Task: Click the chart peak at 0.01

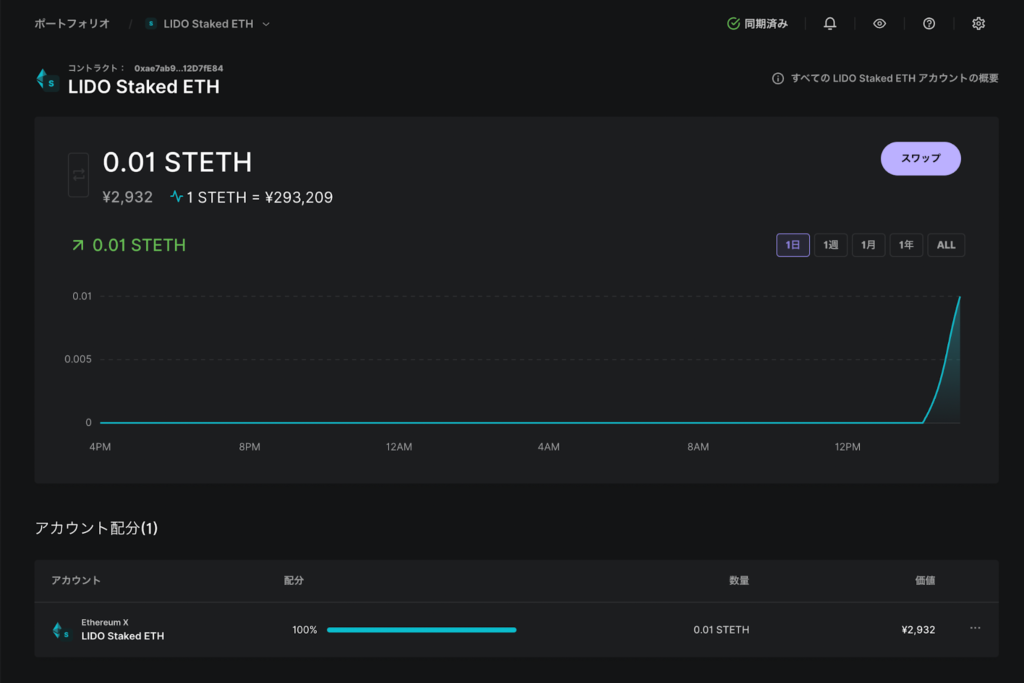Action: 959,297
